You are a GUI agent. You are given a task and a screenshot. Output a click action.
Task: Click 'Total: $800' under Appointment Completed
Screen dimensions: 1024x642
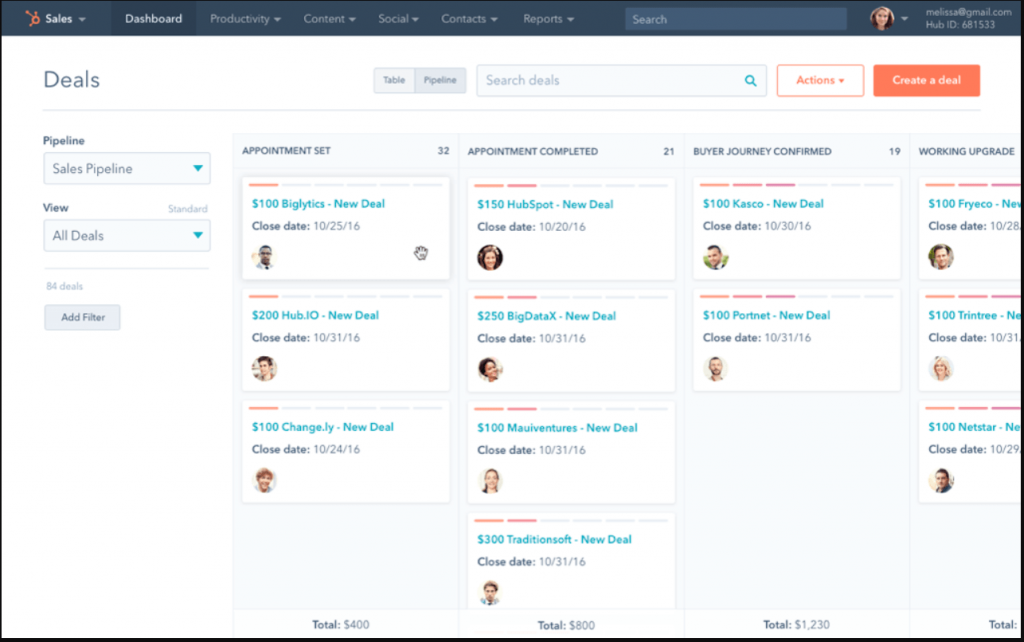coord(566,626)
